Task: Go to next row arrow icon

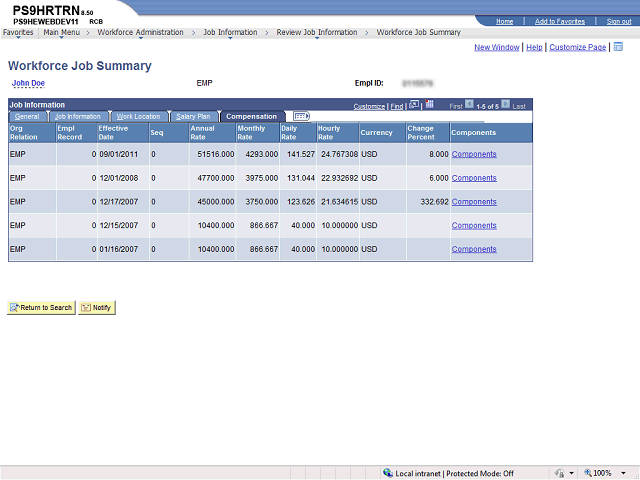Action: click(x=505, y=104)
